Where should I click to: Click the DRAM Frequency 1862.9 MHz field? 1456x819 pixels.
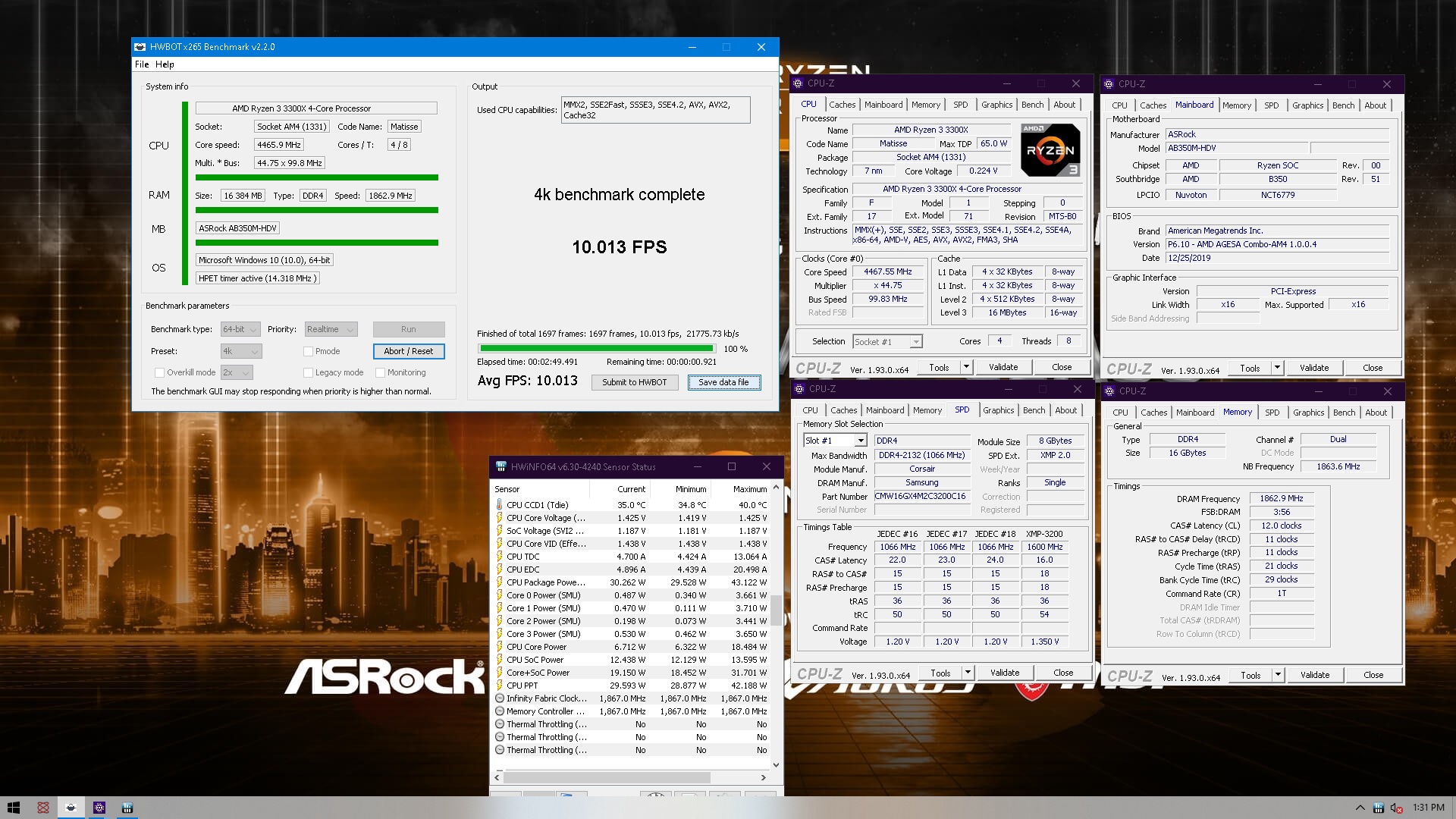coord(1282,498)
